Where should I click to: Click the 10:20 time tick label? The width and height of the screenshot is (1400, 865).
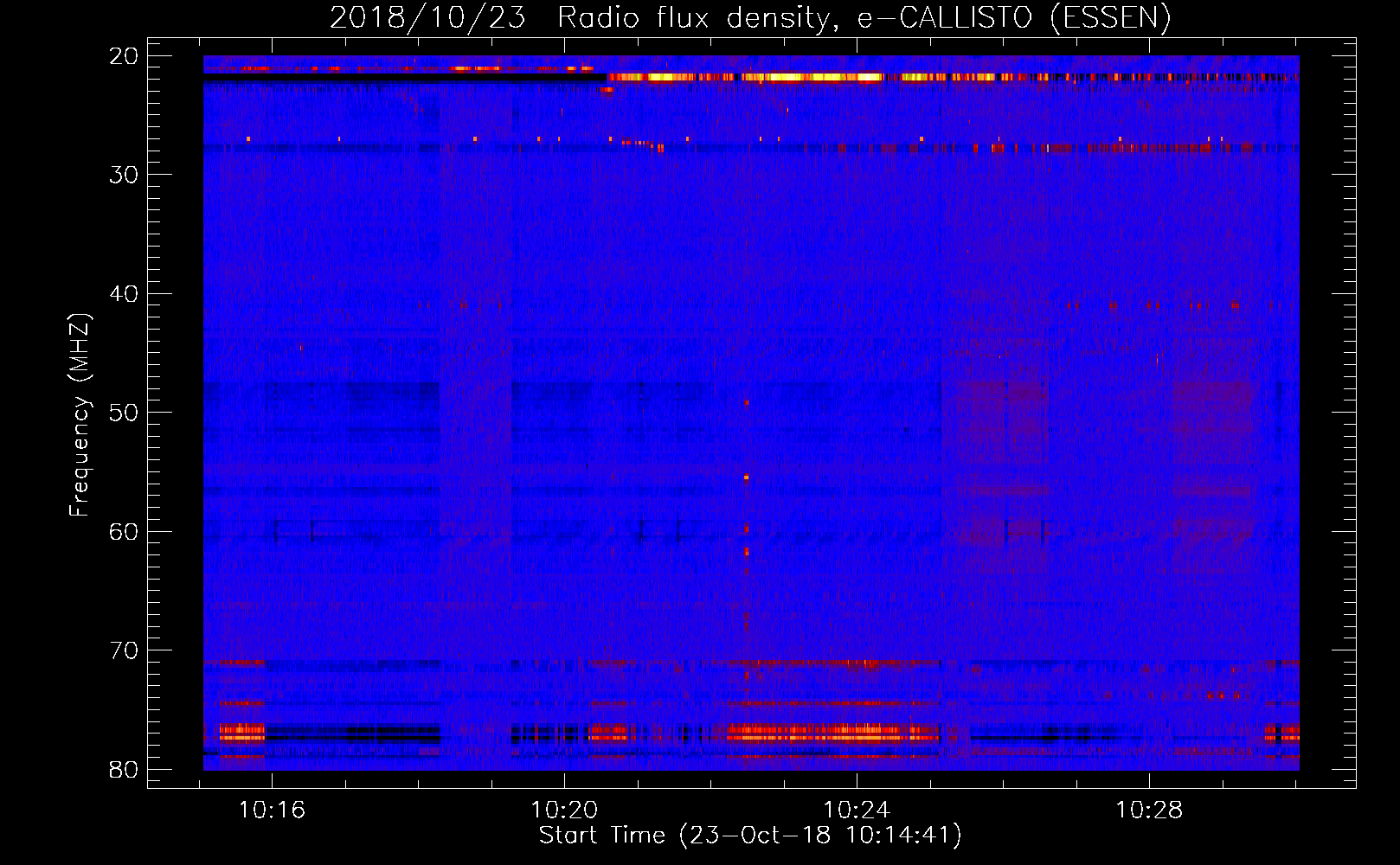564,811
